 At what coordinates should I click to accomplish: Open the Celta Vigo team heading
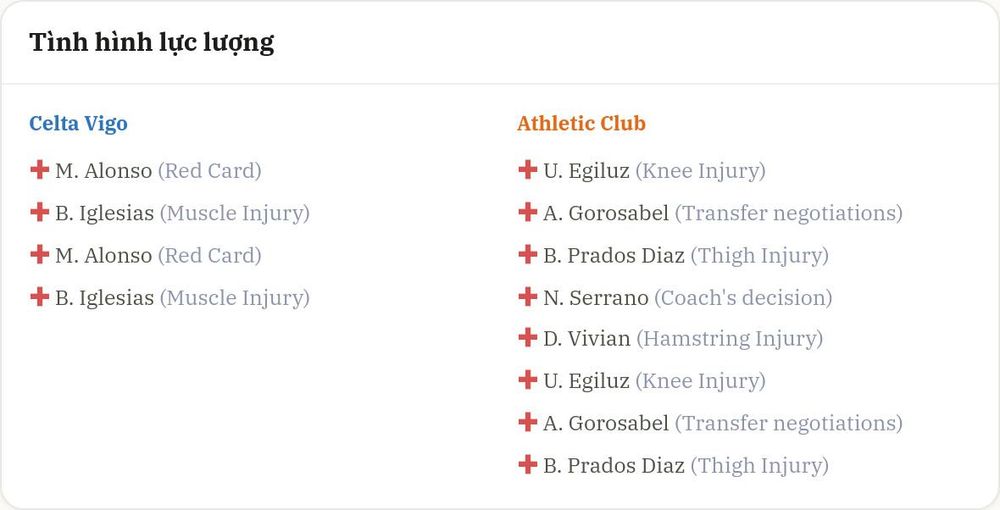click(78, 123)
